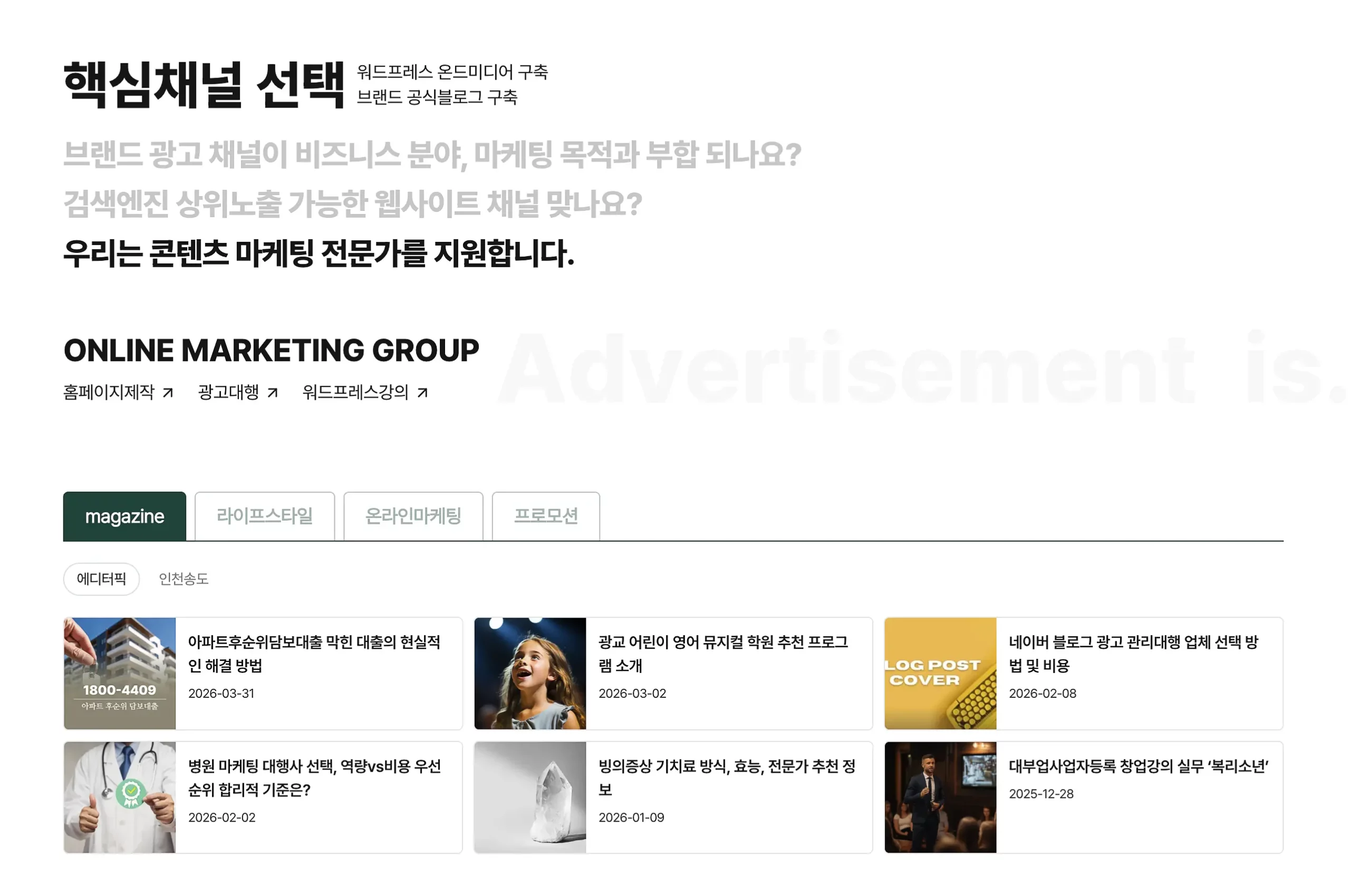This screenshot has width=1350, height=896.
Task: Switch to the magazine tab
Action: (124, 516)
